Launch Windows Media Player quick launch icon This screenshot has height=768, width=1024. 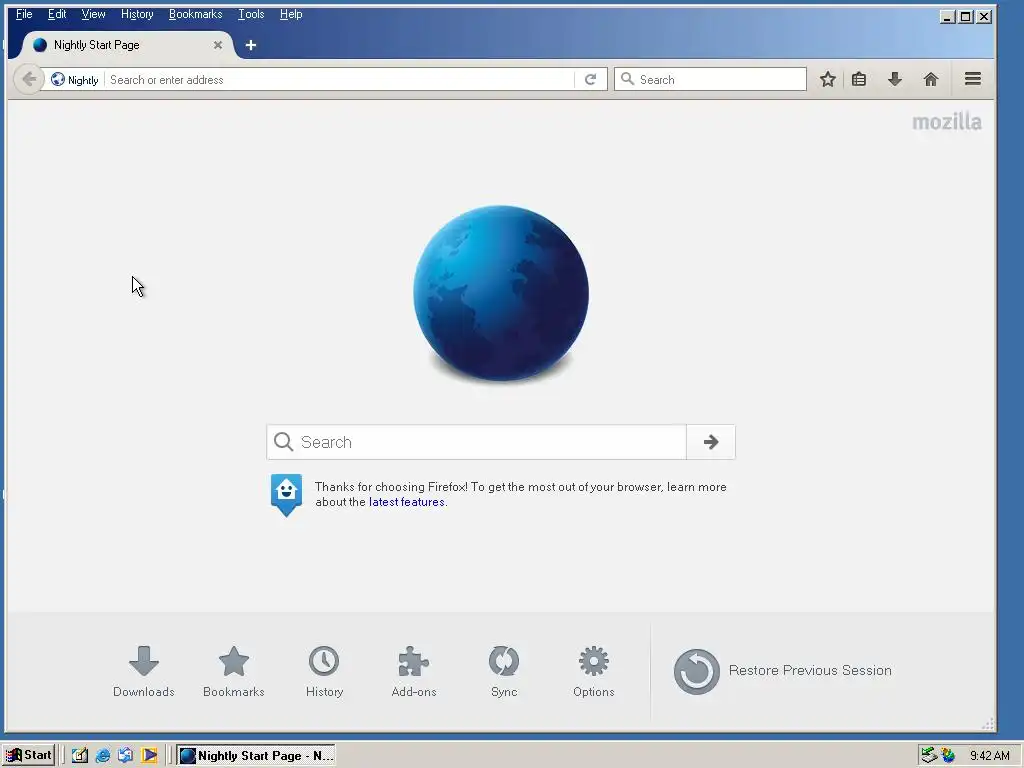point(149,756)
